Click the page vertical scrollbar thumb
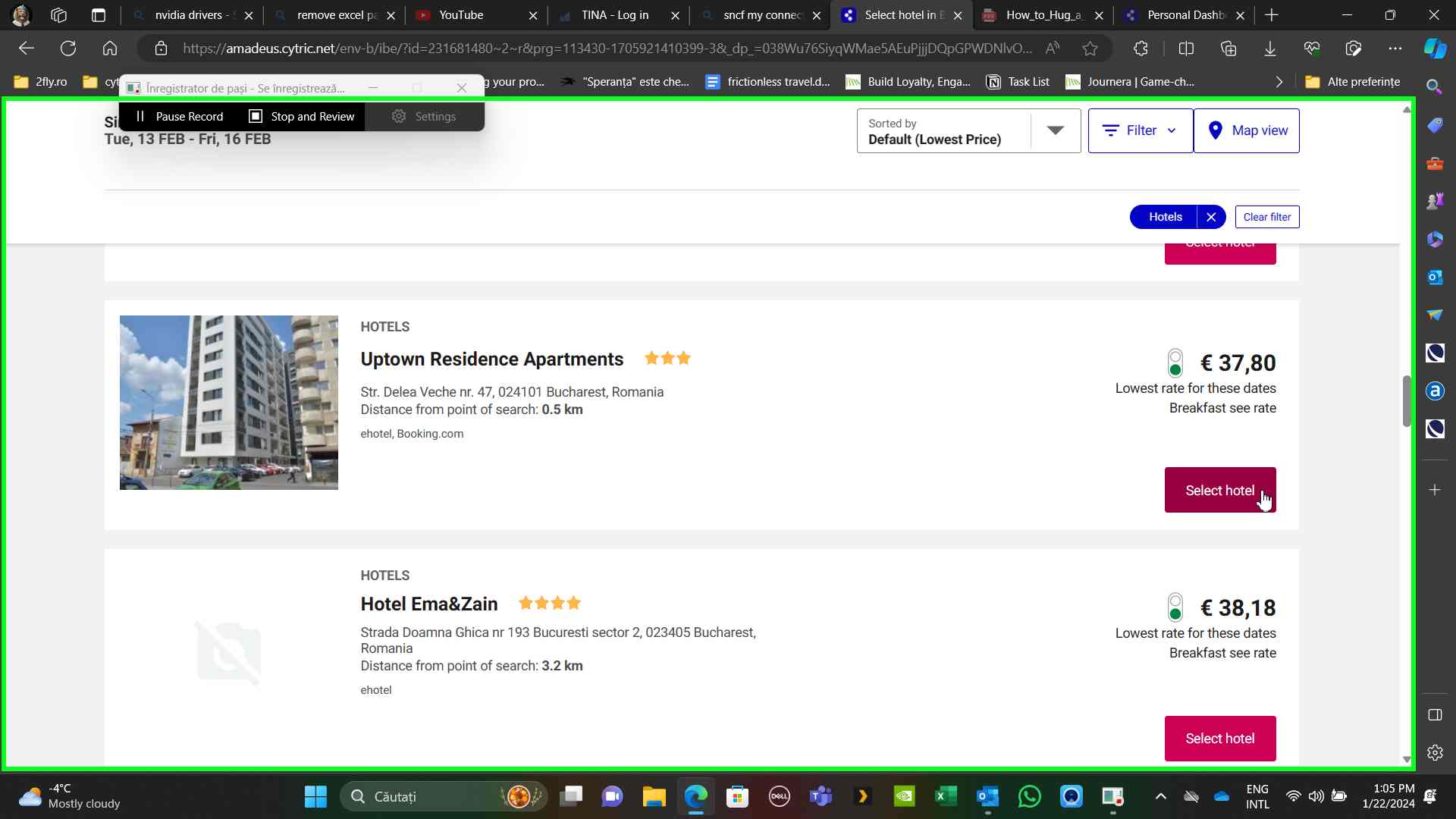 [1407, 401]
